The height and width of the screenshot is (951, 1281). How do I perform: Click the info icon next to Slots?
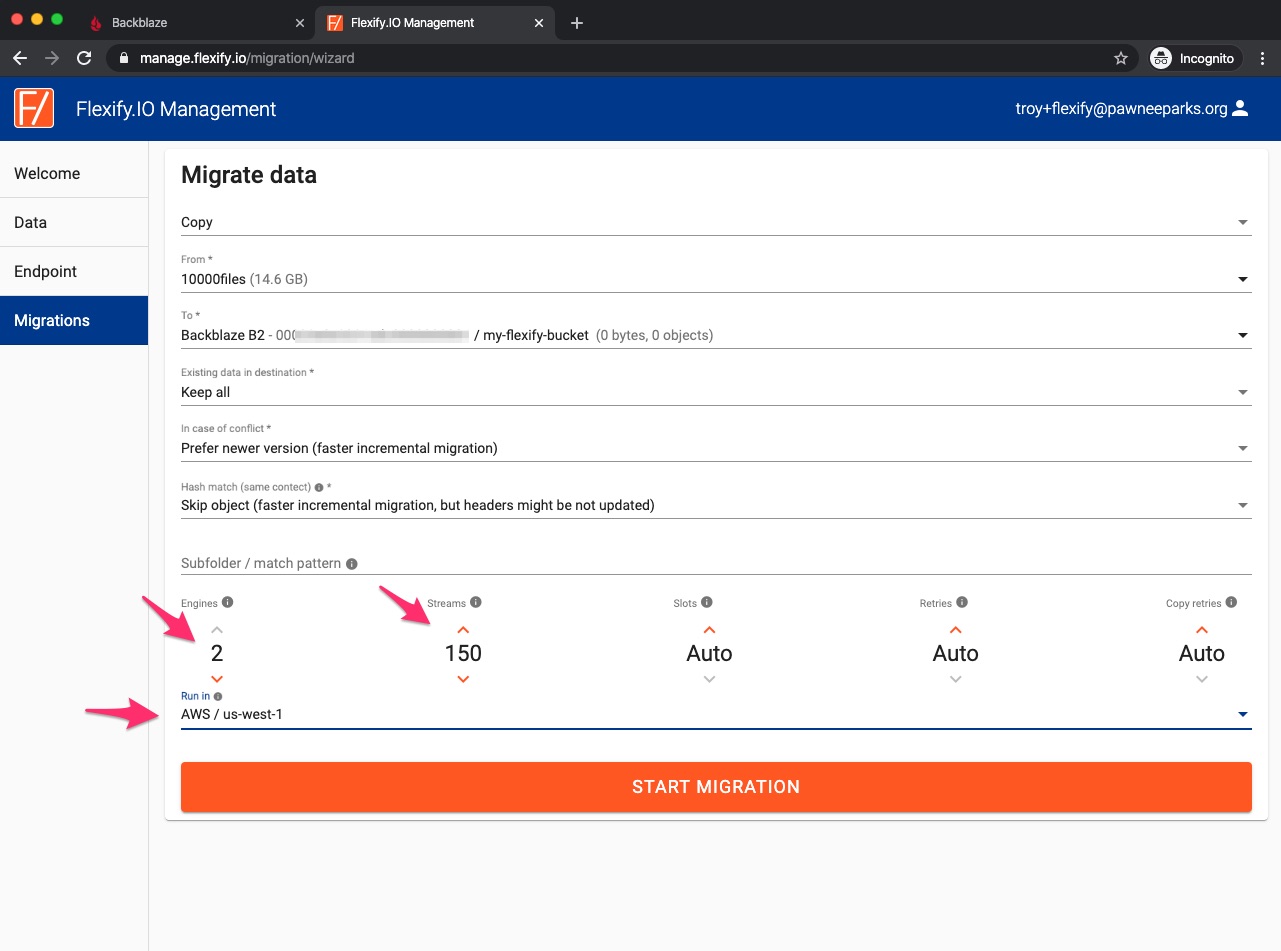point(707,602)
